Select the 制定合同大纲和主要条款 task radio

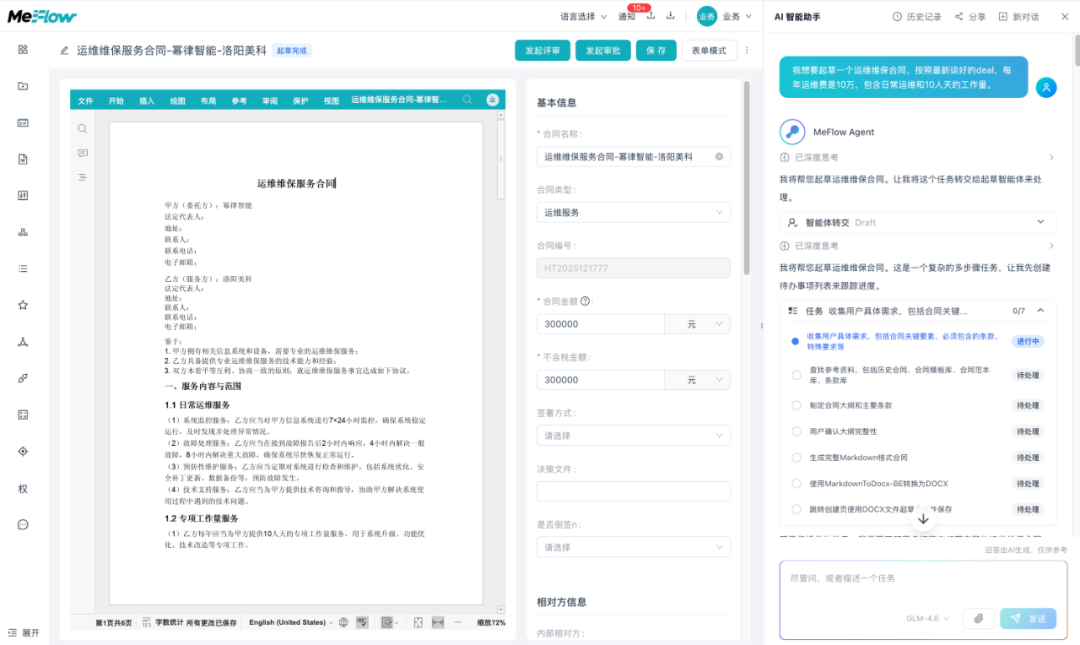point(796,405)
